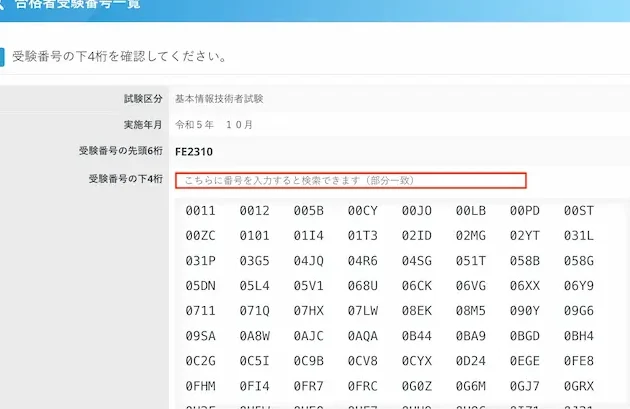Select exam number 0101
Viewport: 630px width, 409px height.
[x=254, y=236]
